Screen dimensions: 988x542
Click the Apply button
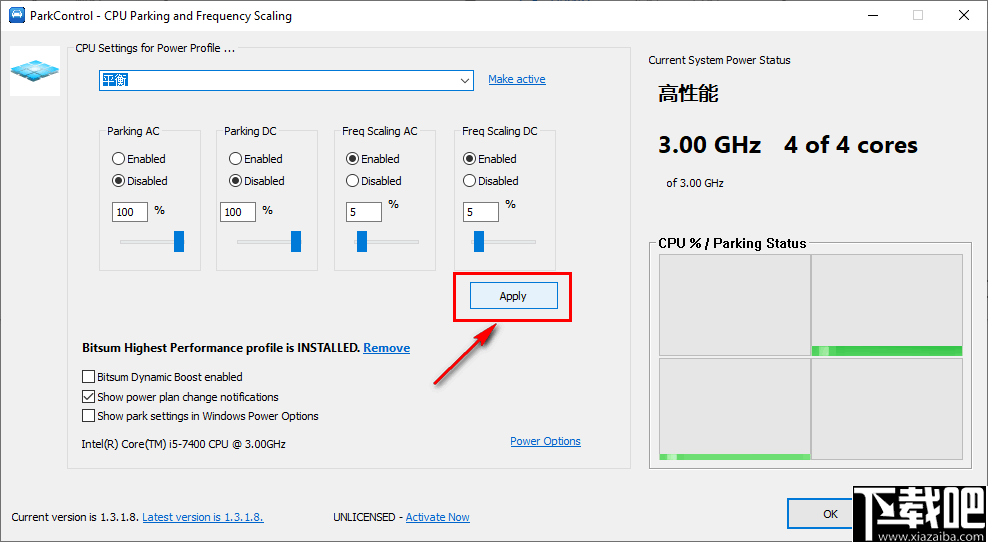[x=514, y=296]
